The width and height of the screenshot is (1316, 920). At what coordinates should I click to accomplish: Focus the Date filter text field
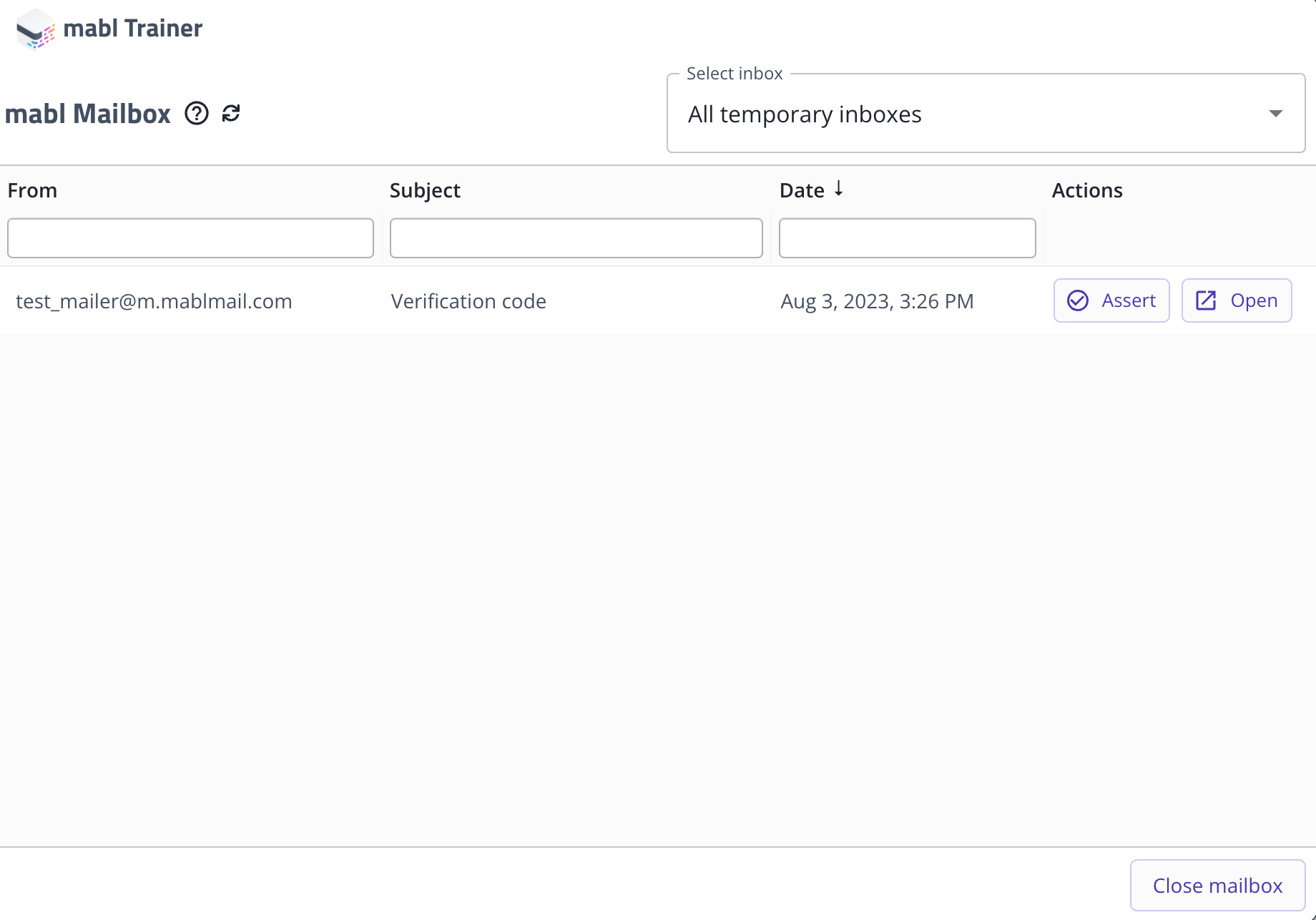tap(907, 238)
